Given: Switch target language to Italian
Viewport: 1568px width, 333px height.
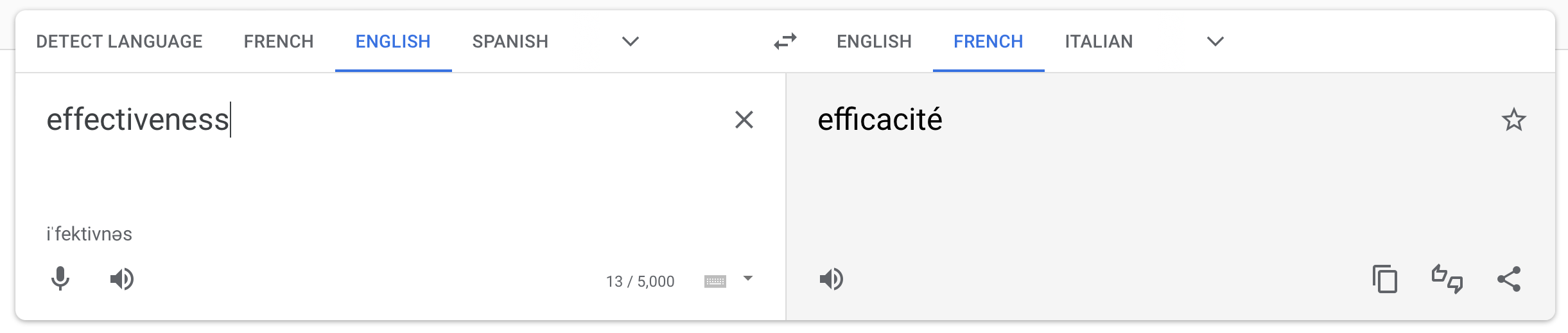Looking at the screenshot, I should click(x=1099, y=42).
